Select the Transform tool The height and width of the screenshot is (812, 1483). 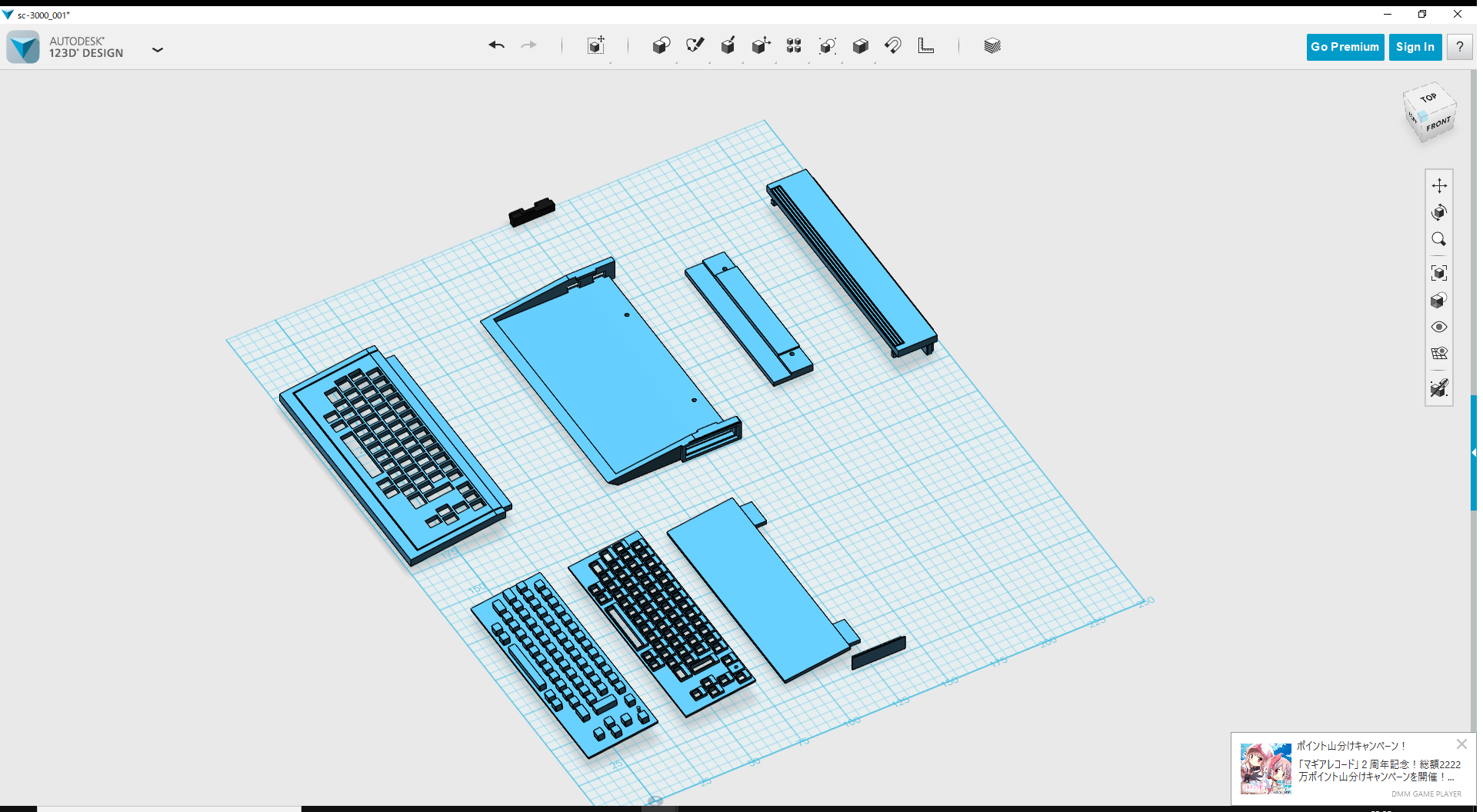pos(596,45)
